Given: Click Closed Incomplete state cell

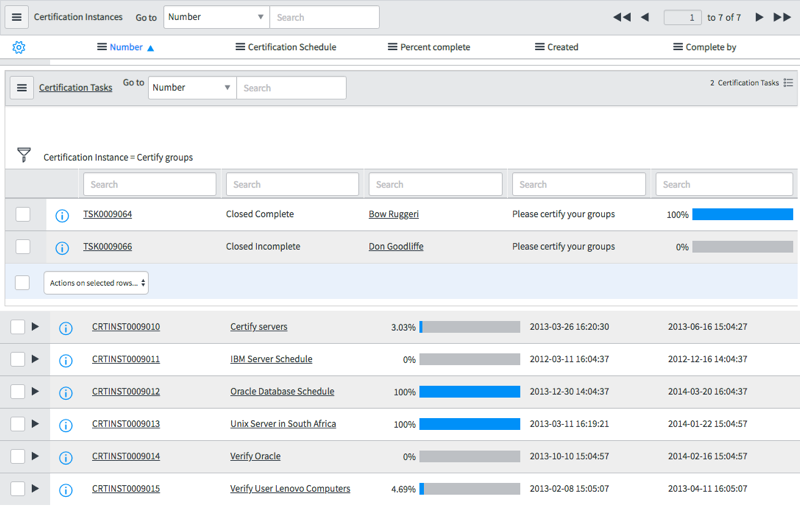Looking at the screenshot, I should pyautogui.click(x=263, y=246).
